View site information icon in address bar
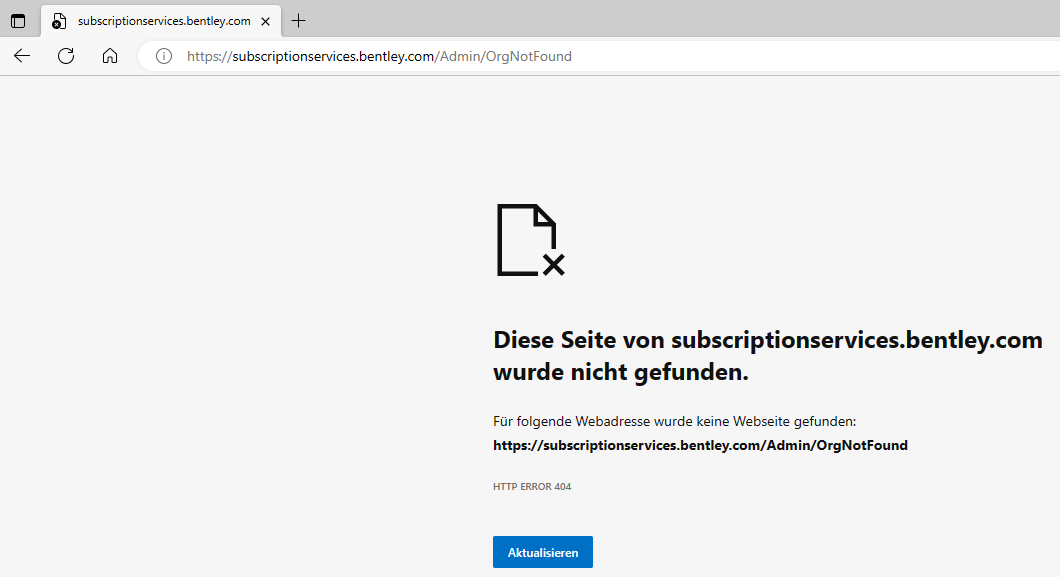Viewport: 1060px width, 579px height. (164, 56)
